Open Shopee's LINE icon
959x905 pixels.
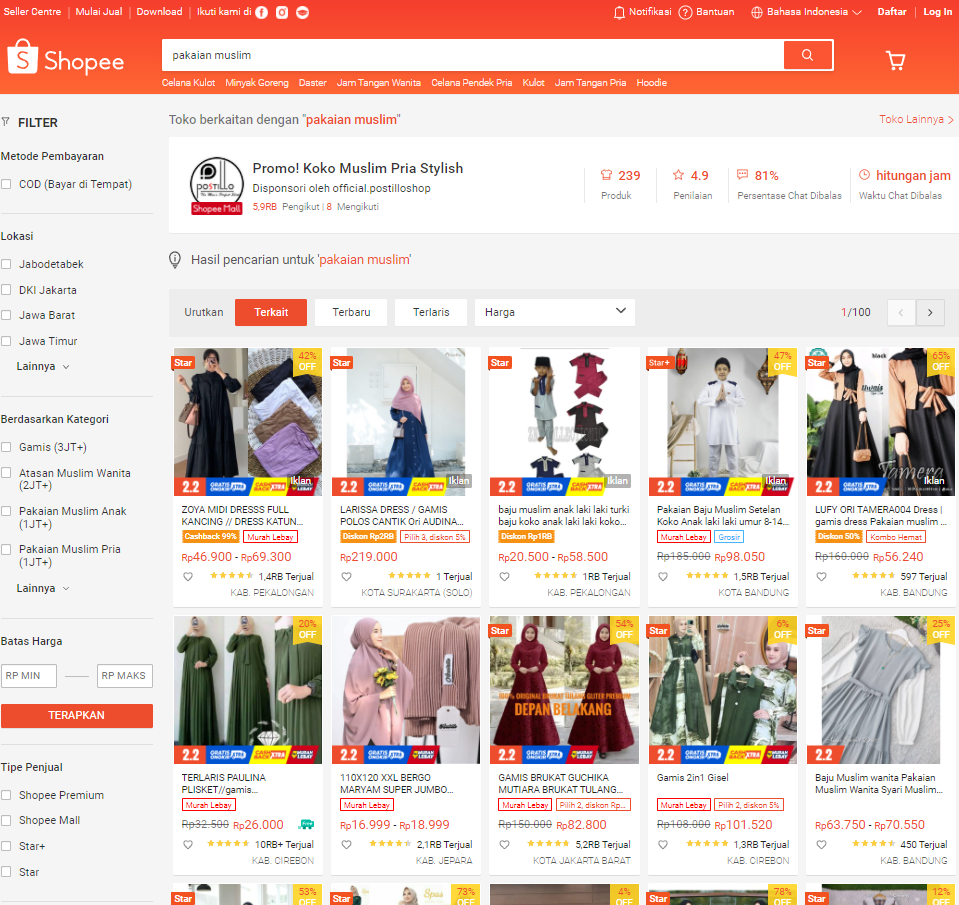(303, 13)
